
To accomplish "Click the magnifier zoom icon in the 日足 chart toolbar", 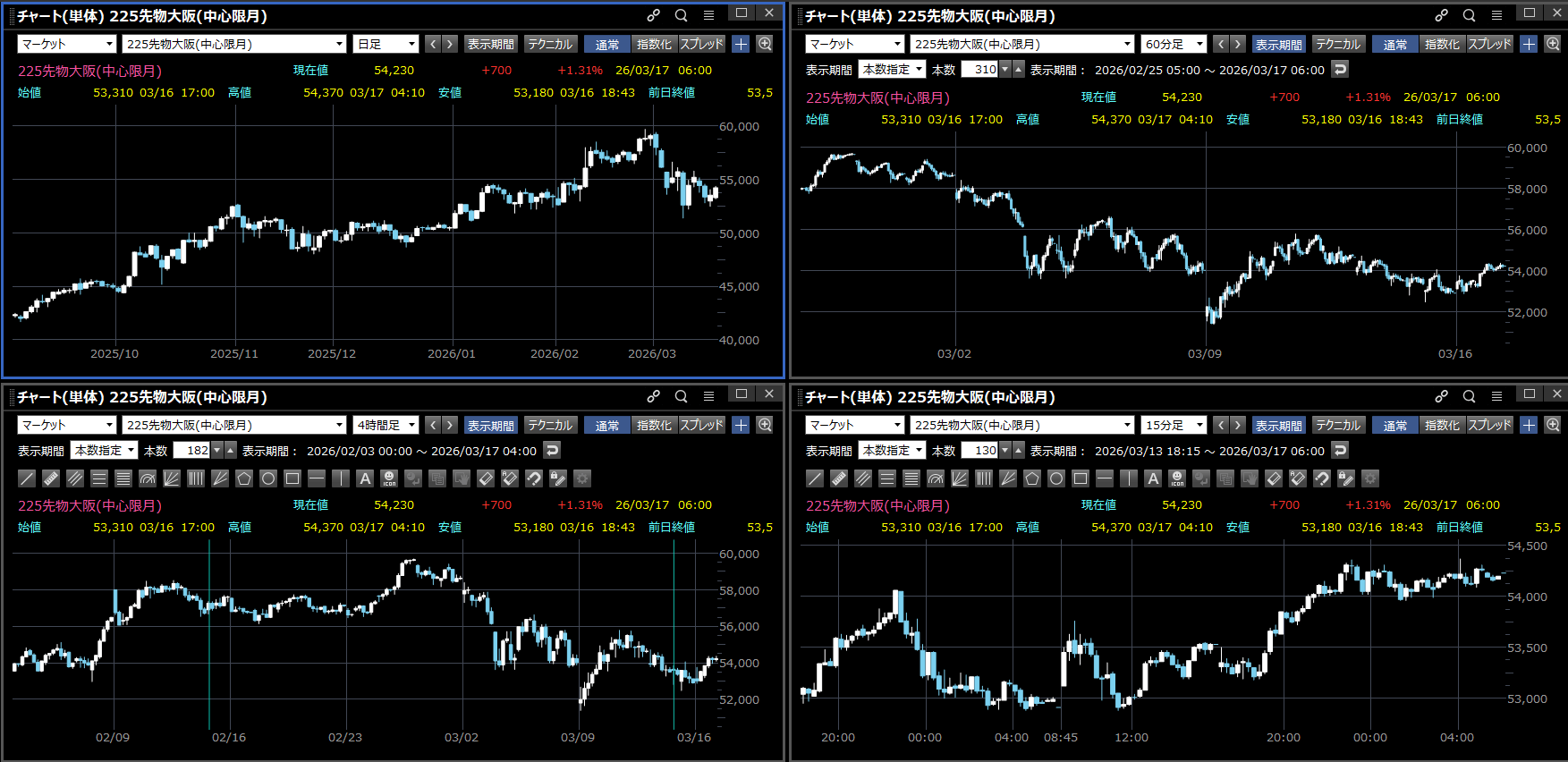I will pos(765,44).
